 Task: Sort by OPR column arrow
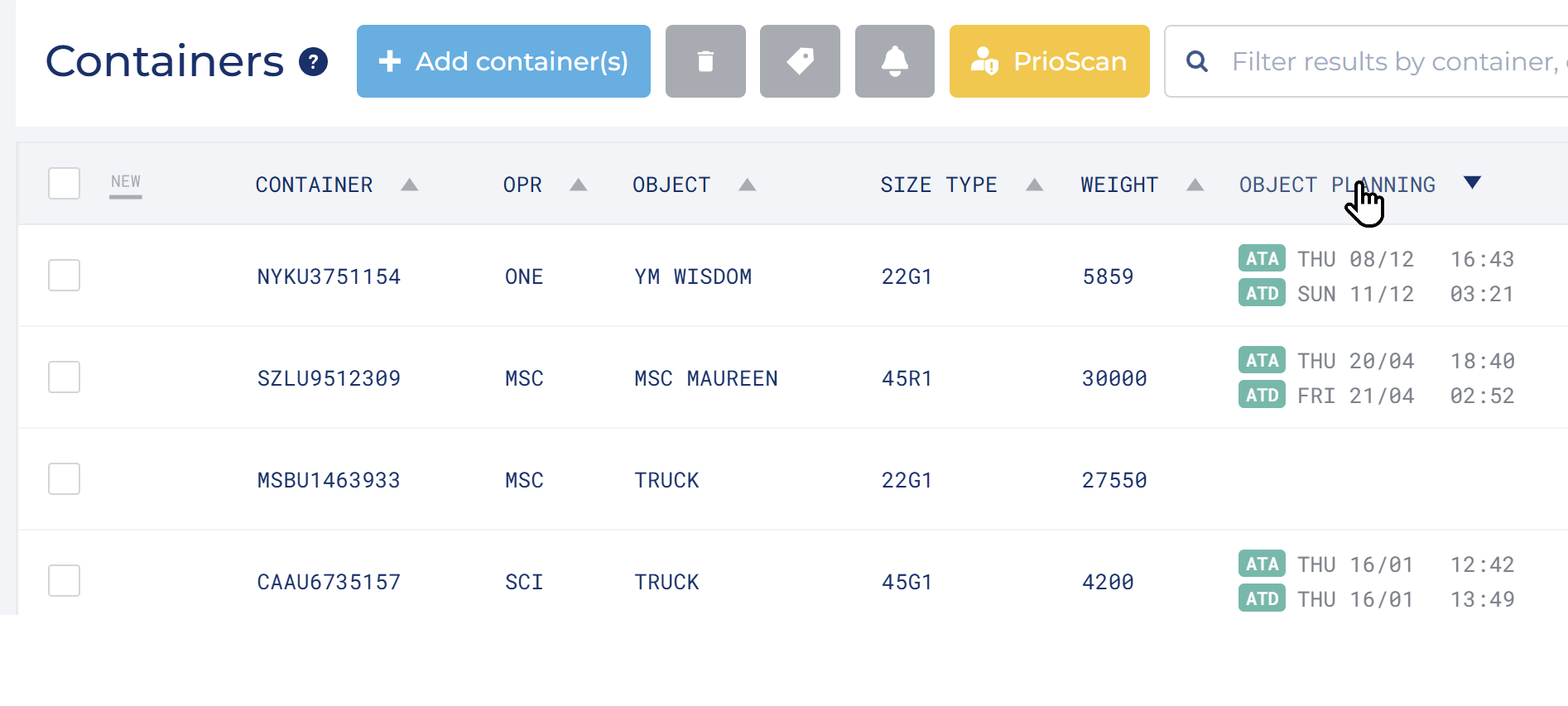[x=578, y=185]
